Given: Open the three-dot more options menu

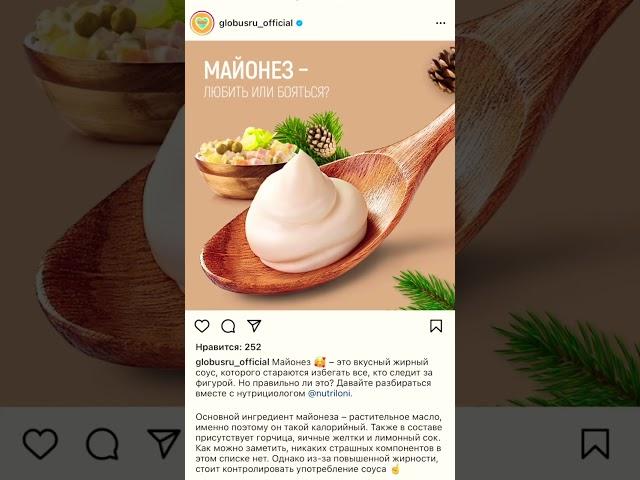Looking at the screenshot, I should point(440,23).
